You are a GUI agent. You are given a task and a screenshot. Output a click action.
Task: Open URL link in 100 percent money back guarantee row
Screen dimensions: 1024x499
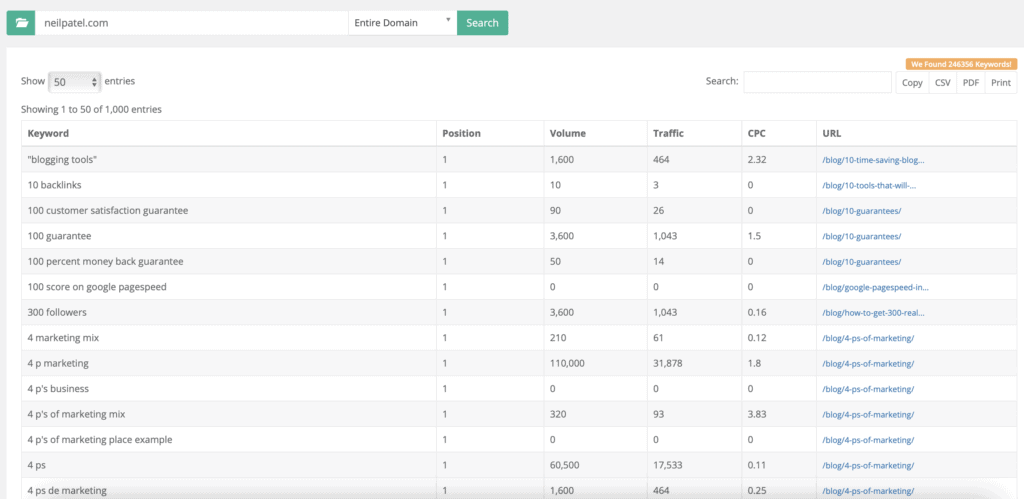(x=861, y=261)
